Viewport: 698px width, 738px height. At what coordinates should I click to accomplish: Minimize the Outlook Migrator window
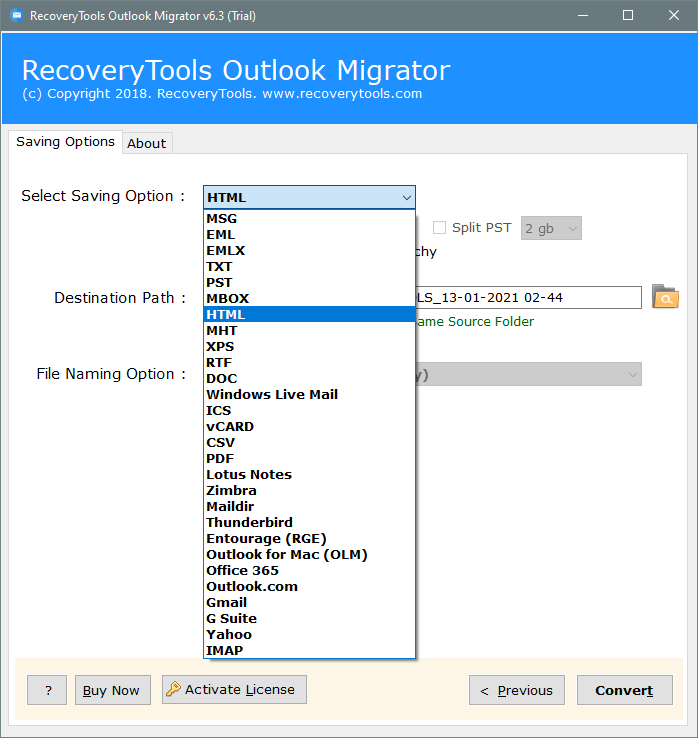coord(583,16)
